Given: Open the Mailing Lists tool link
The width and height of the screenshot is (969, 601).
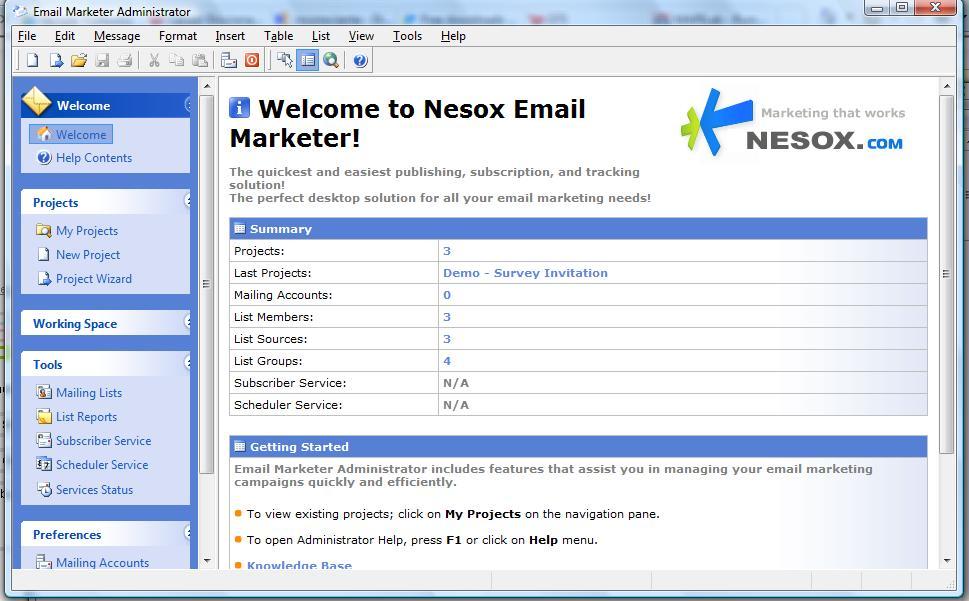Looking at the screenshot, I should [89, 392].
